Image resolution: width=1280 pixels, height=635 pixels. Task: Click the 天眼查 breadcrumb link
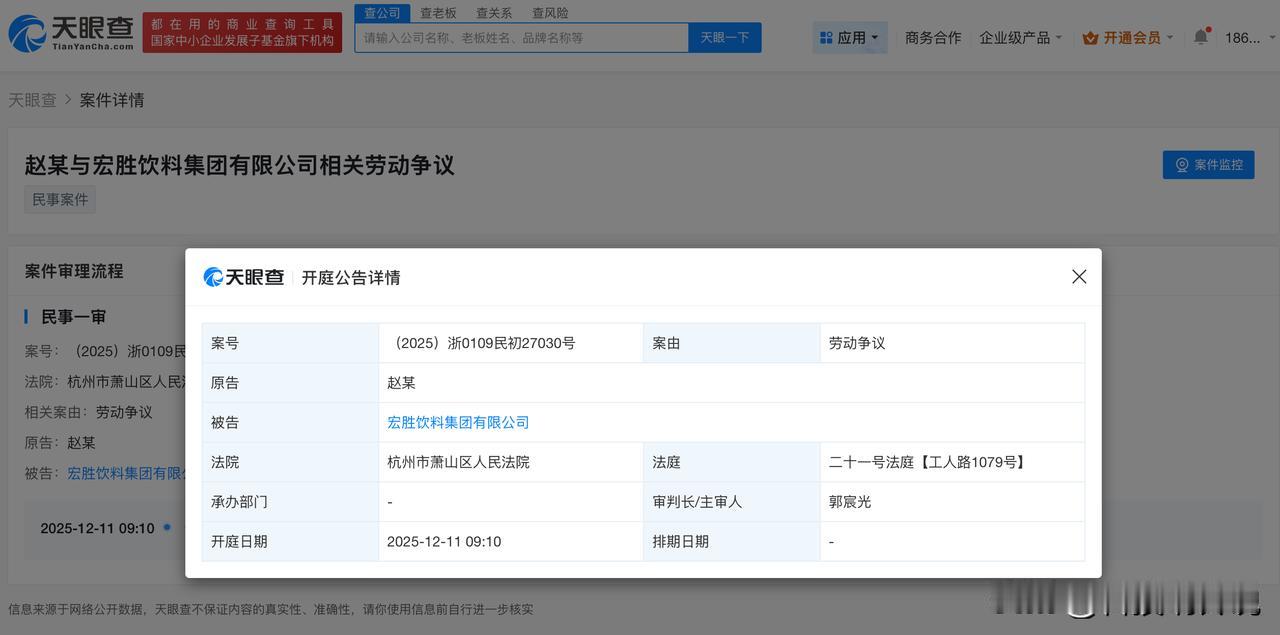coord(33,100)
